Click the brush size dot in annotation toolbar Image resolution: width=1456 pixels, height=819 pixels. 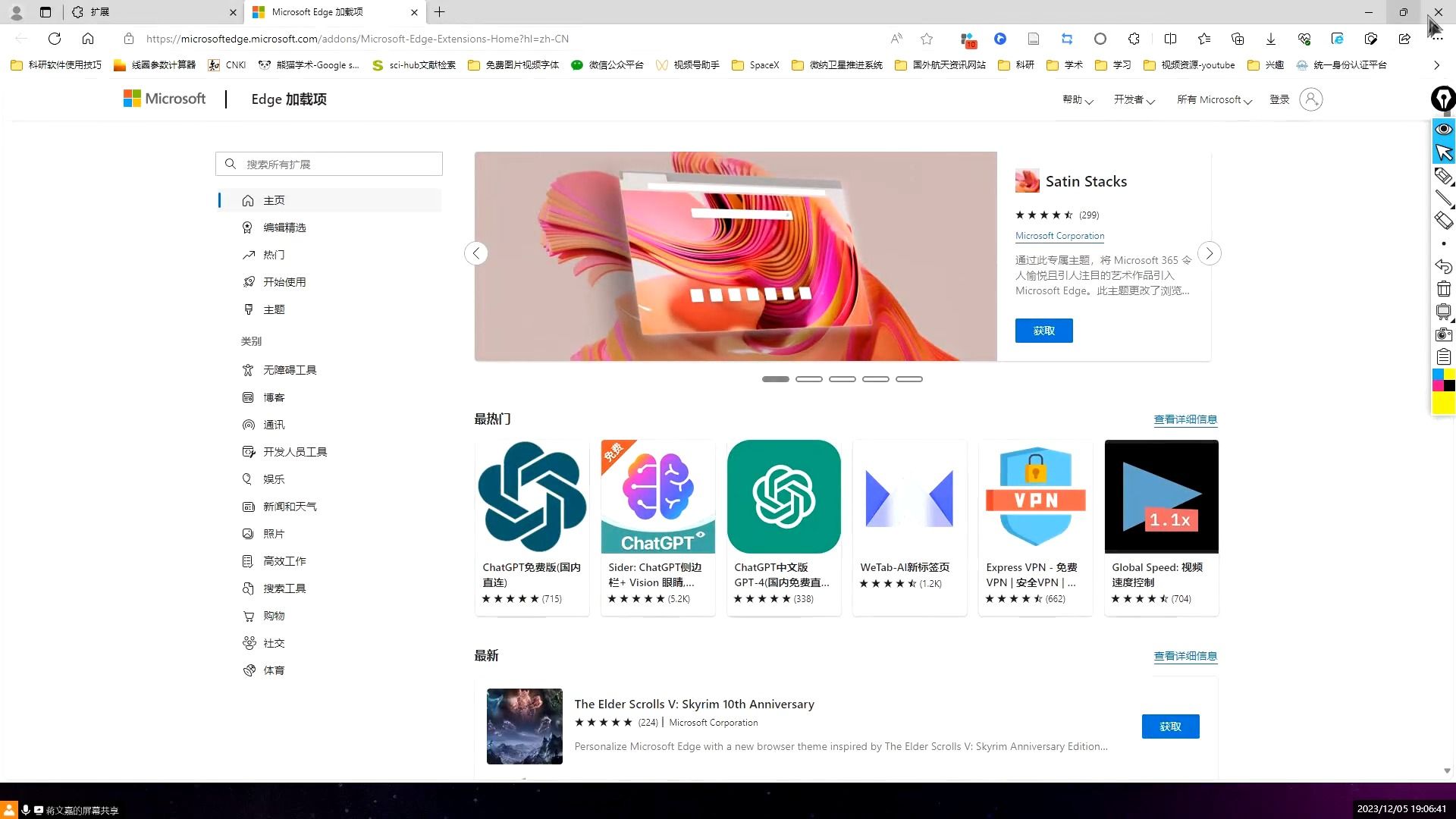pyautogui.click(x=1444, y=243)
